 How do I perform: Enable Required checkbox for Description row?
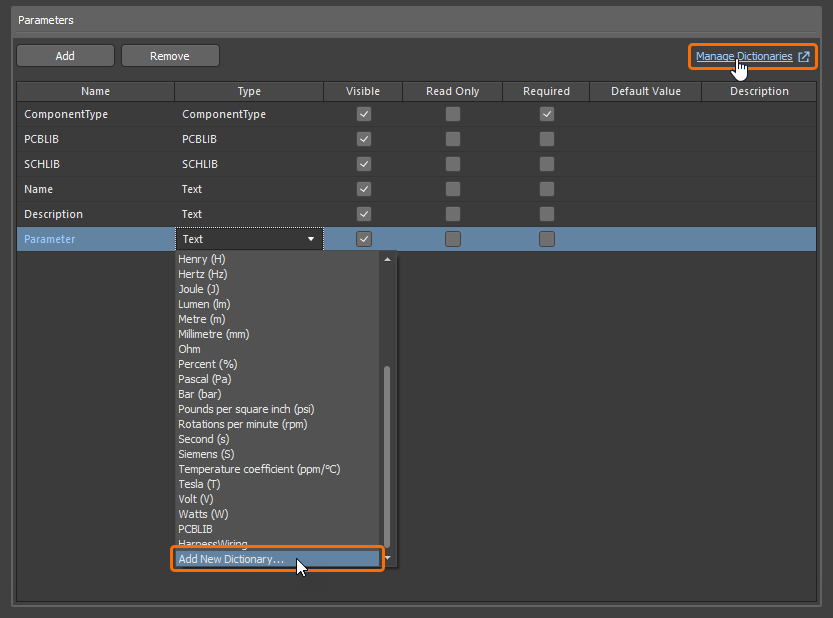tap(547, 214)
